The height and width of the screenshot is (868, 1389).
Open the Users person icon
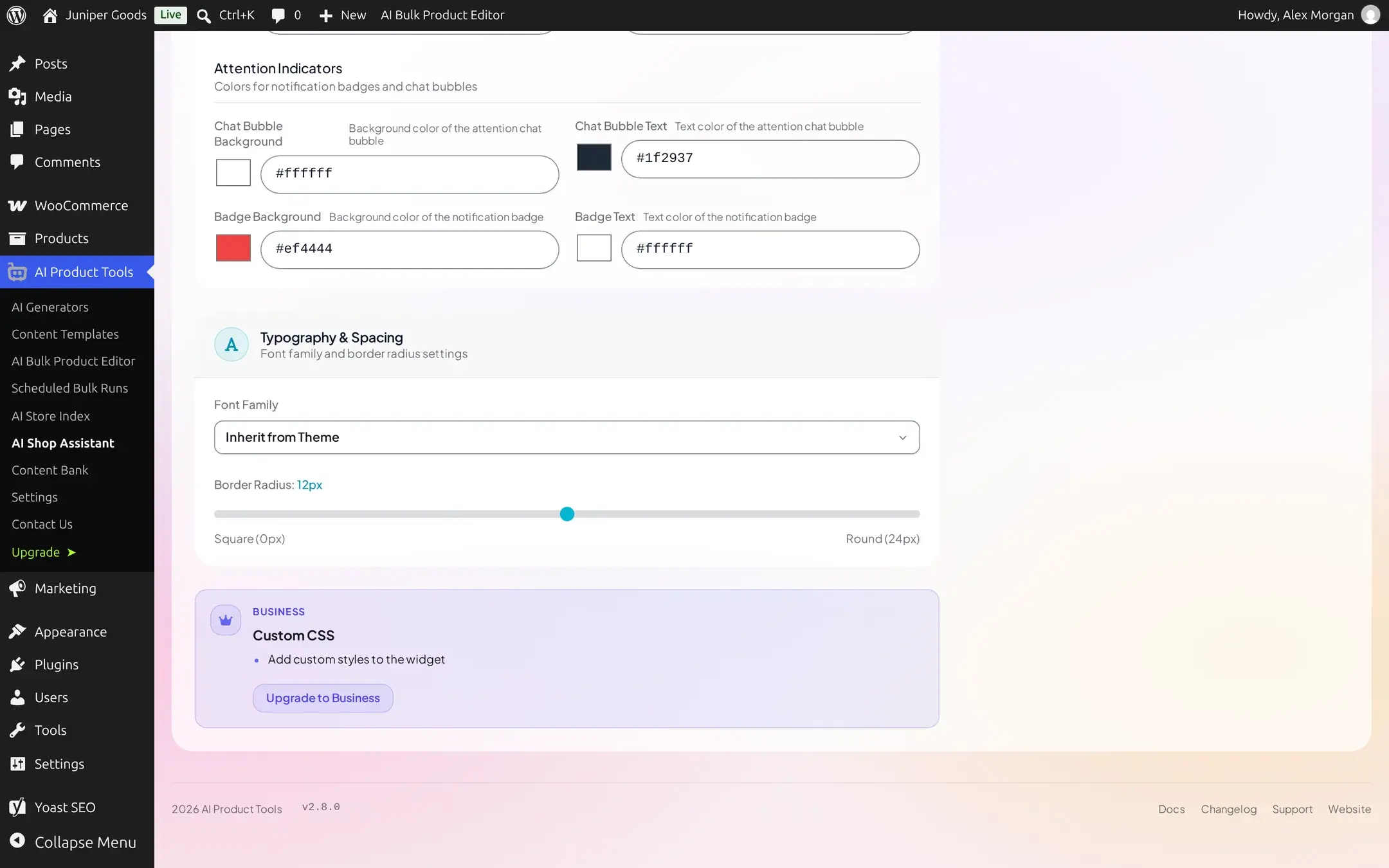click(x=17, y=698)
